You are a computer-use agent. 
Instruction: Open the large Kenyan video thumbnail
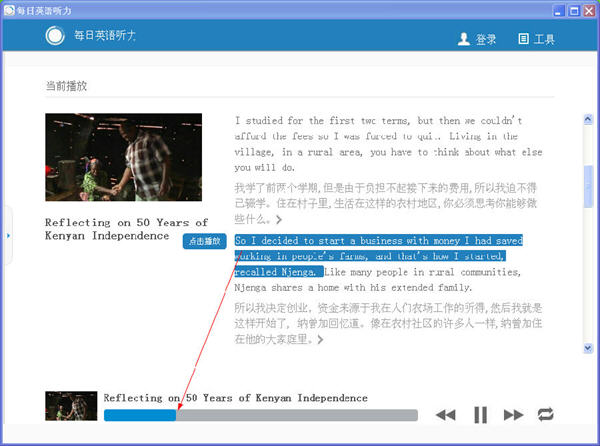(124, 157)
